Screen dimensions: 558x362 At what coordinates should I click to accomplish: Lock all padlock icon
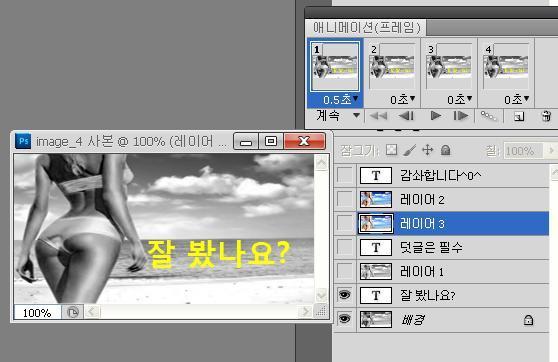(x=446, y=150)
